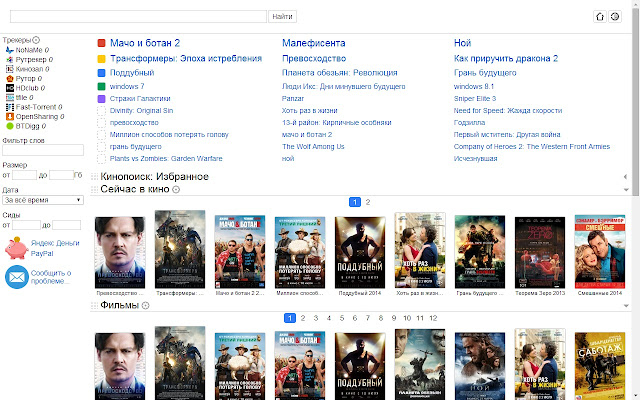Toggle the empty box beside превосходство
The width and height of the screenshot is (640, 400).
point(102,122)
